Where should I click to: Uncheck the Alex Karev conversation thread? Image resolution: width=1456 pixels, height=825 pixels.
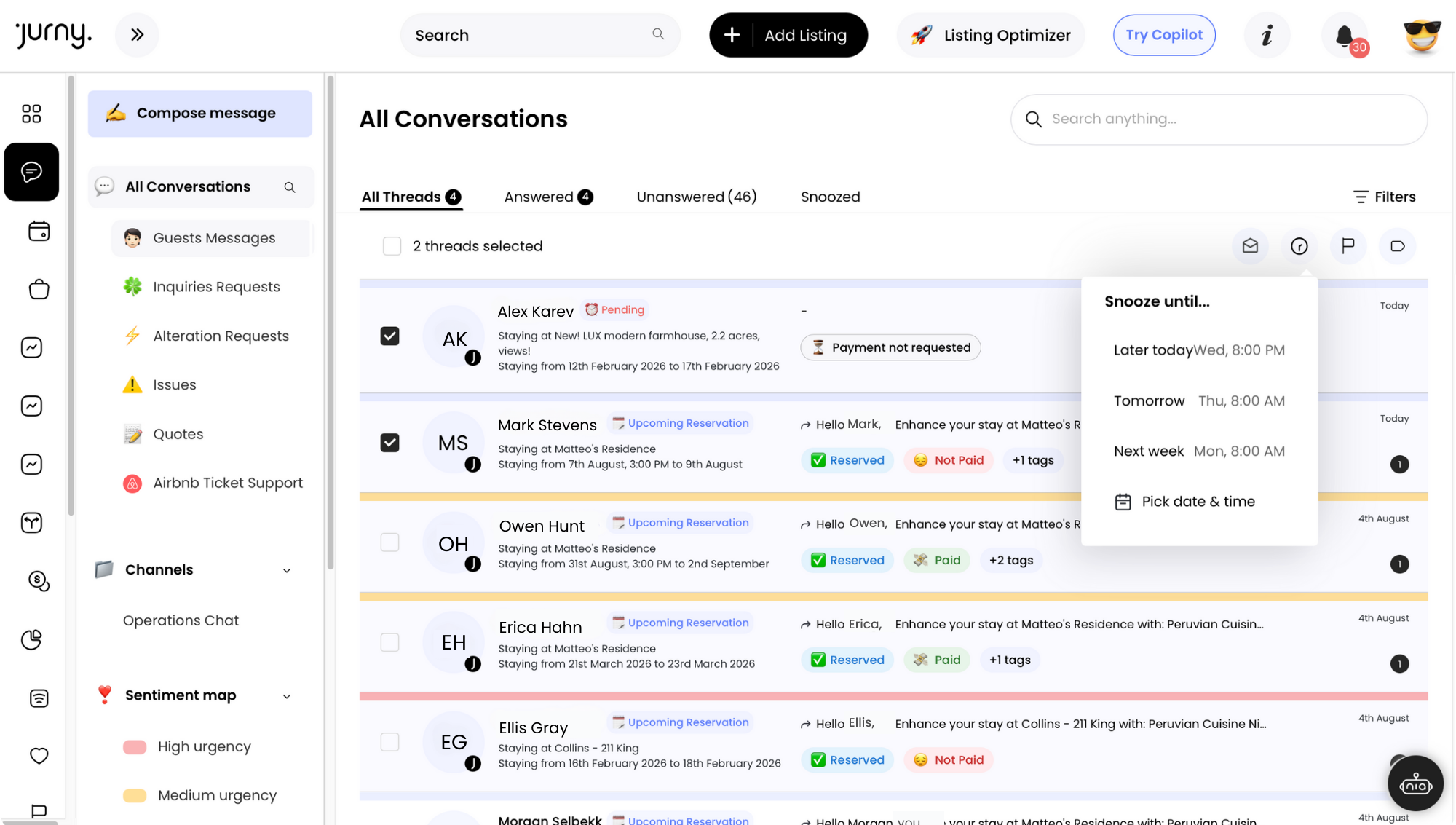coord(390,336)
